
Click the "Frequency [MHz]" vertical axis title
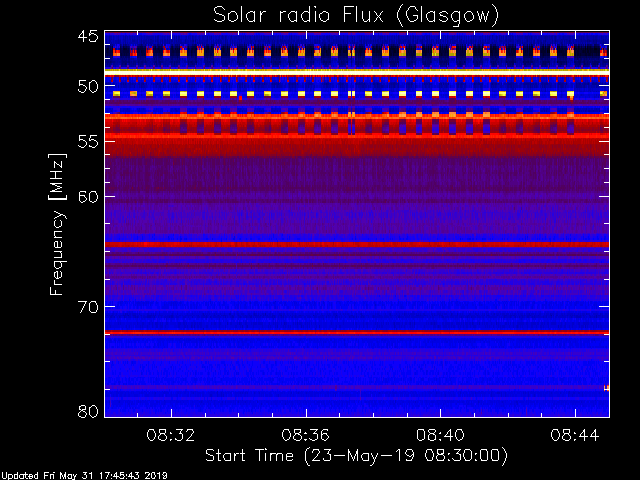tap(57, 224)
